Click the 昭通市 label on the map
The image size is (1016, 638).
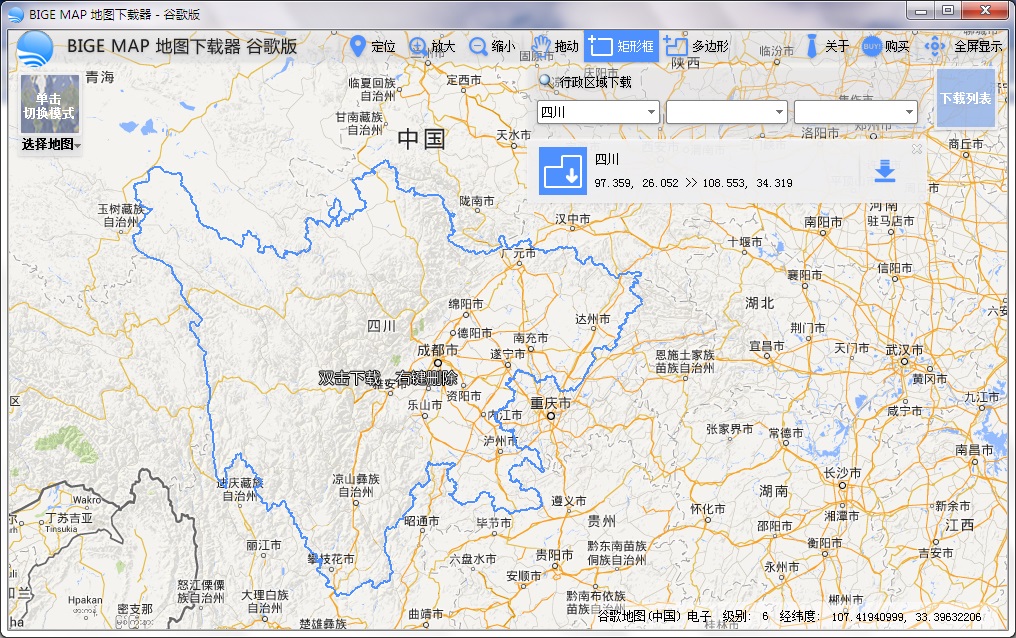(421, 521)
